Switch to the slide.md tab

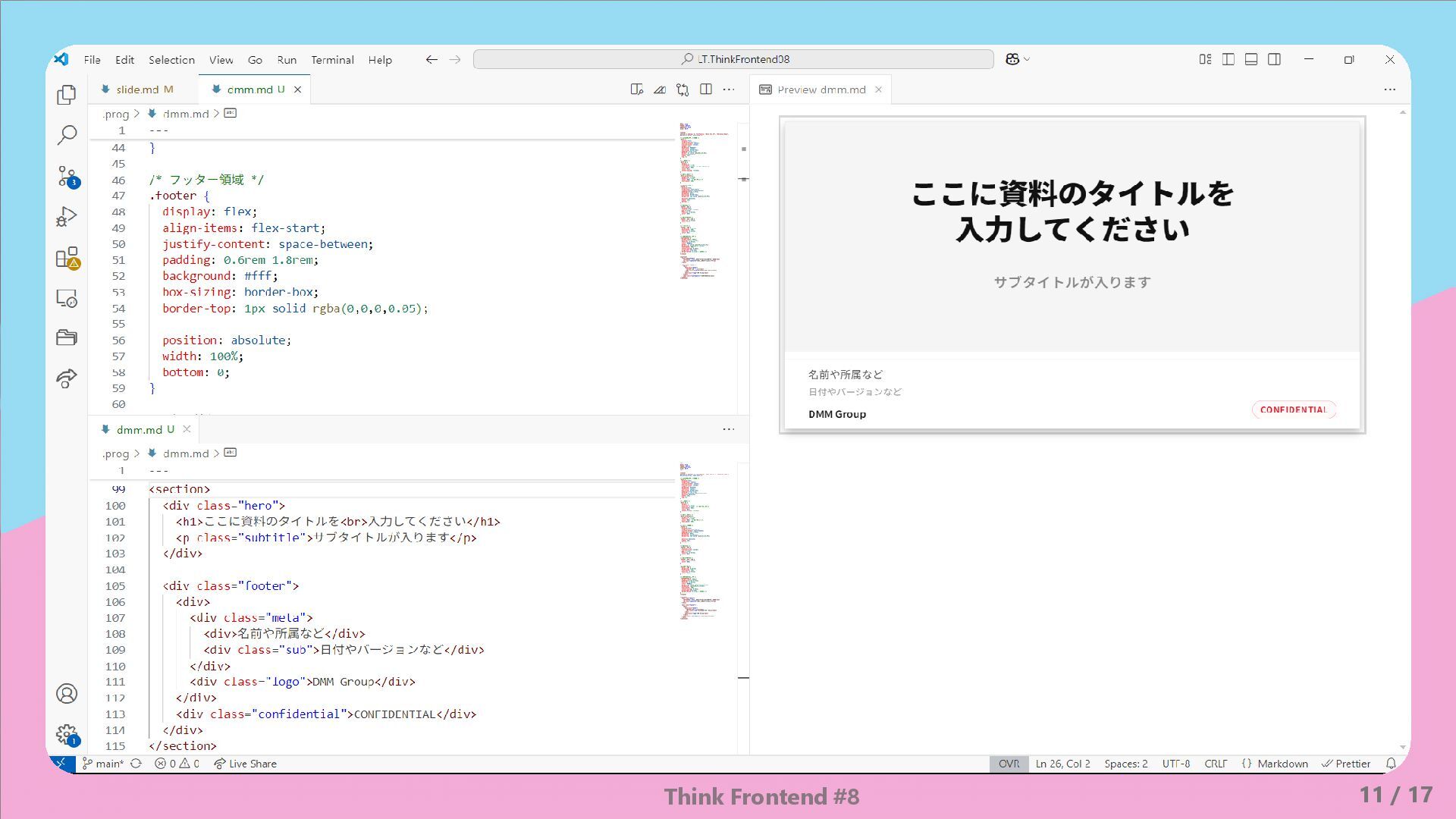pyautogui.click(x=137, y=89)
